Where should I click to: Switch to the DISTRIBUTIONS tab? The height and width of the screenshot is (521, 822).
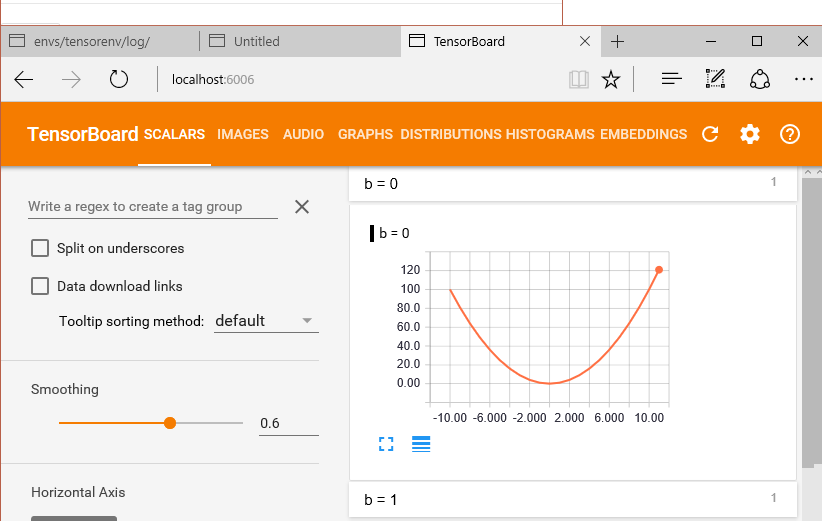coord(451,134)
